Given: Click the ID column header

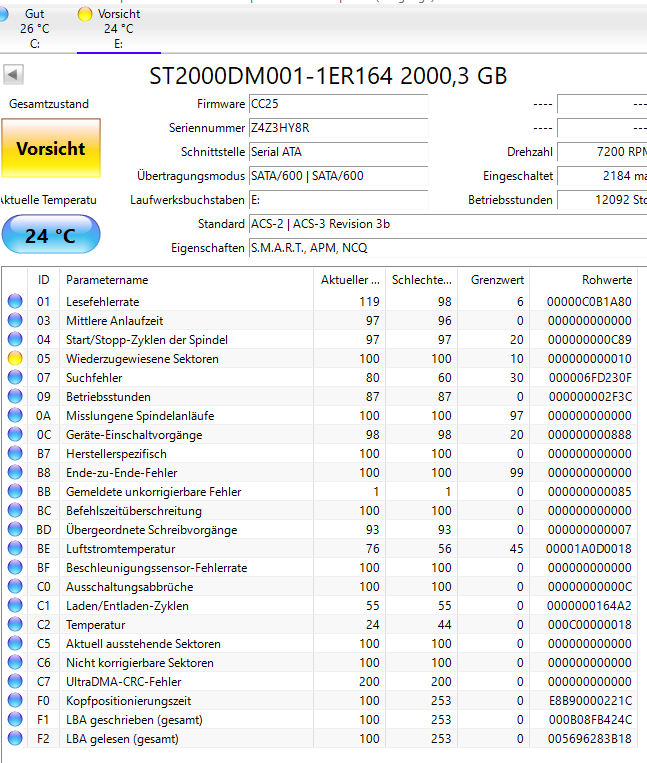Looking at the screenshot, I should (x=44, y=280).
